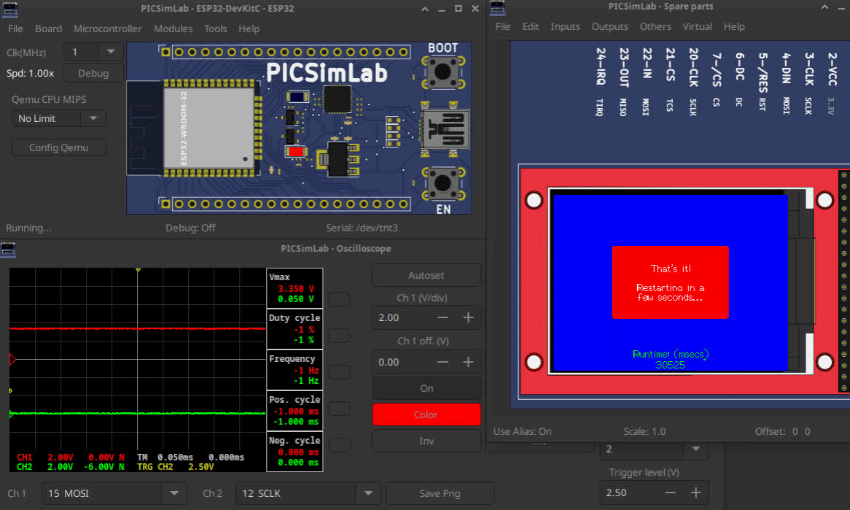
Task: Click the Autoset button
Action: point(426,275)
